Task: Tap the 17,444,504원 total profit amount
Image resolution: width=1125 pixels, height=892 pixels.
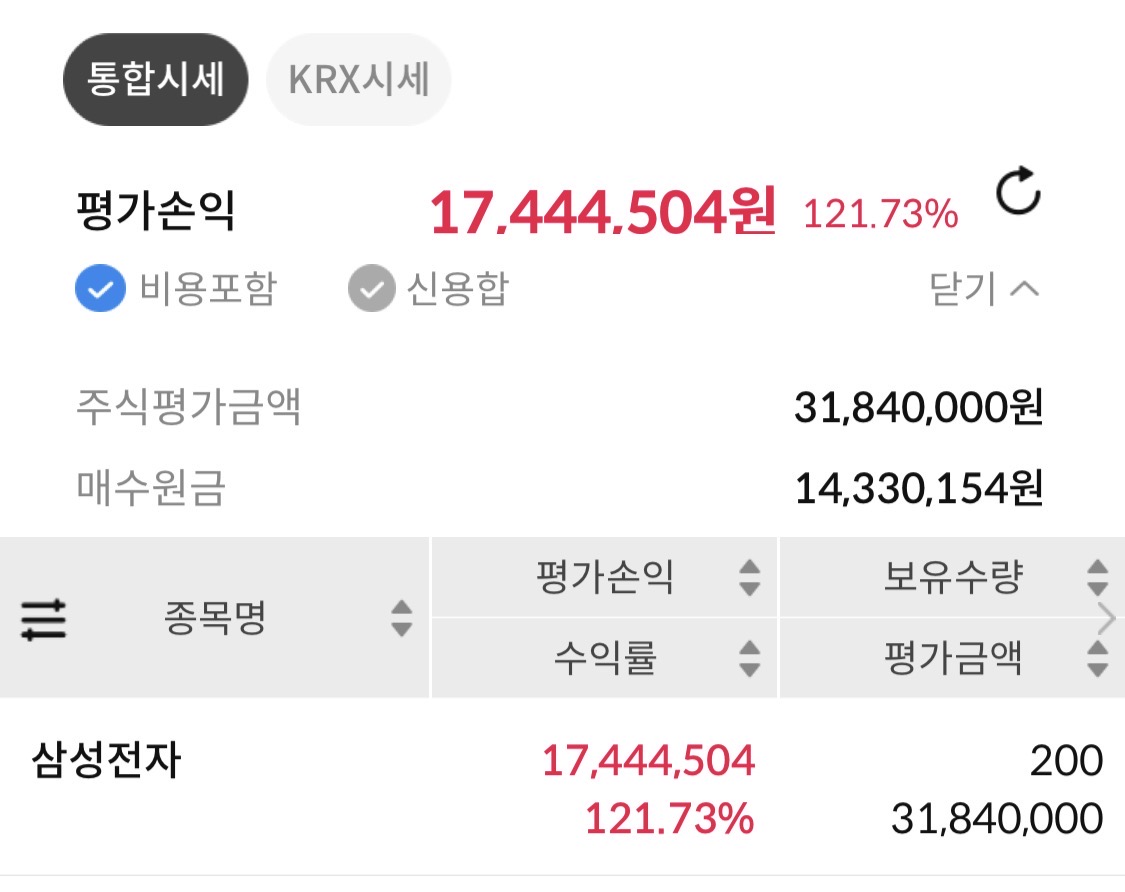Action: point(602,213)
